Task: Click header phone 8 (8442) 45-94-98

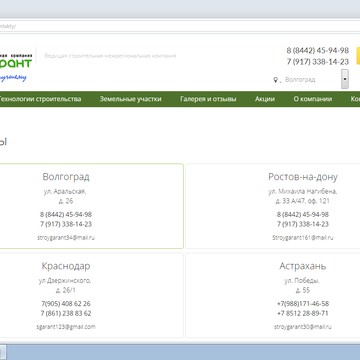Action: [318, 51]
